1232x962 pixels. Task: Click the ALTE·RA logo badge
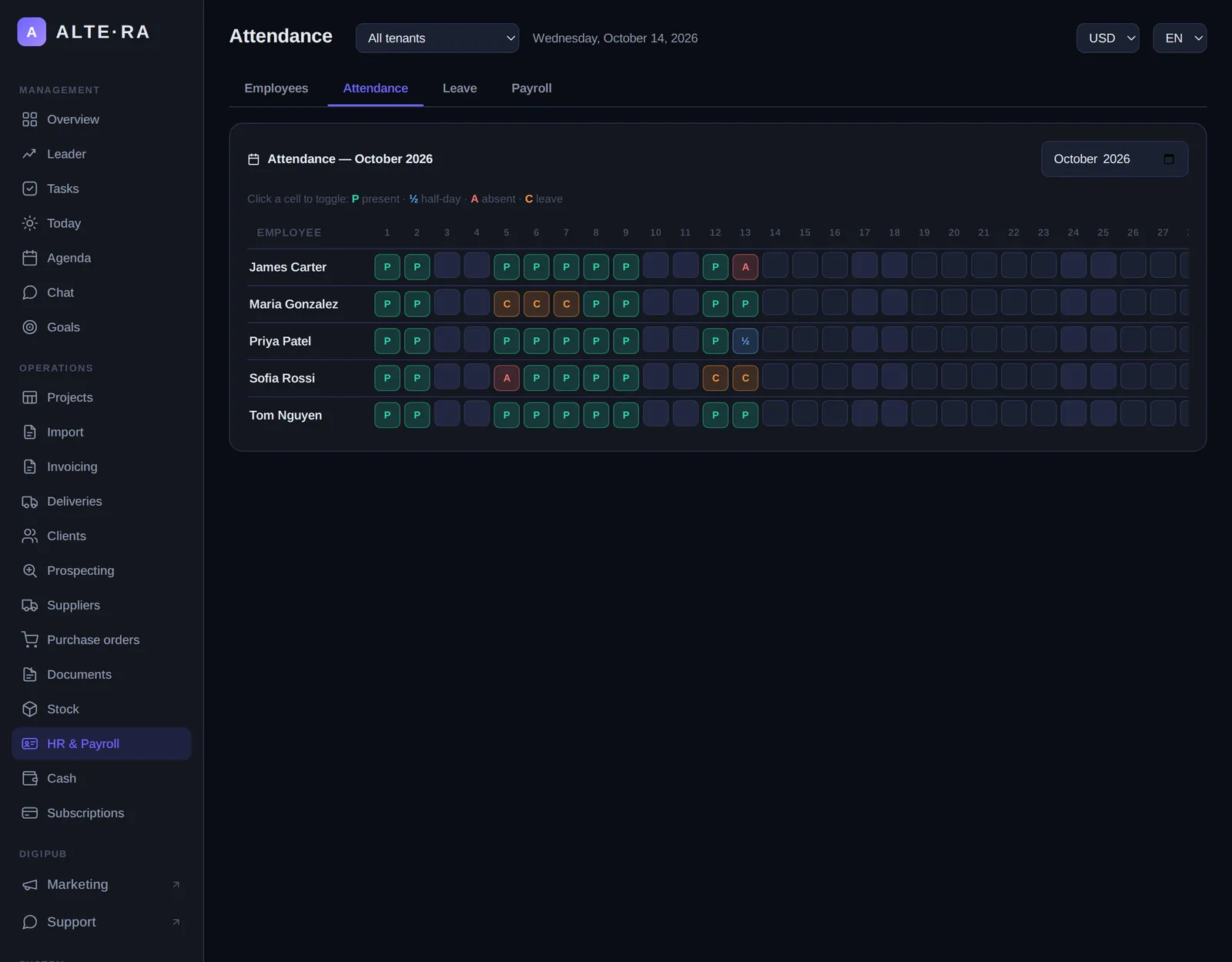pyautogui.click(x=32, y=32)
